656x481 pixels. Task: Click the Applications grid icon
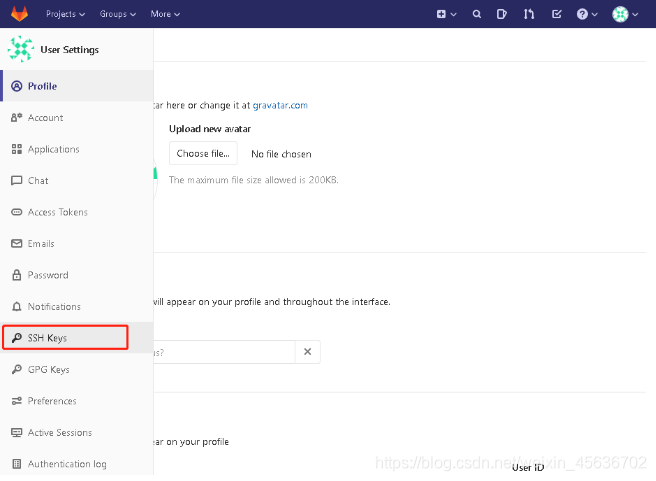coord(16,149)
